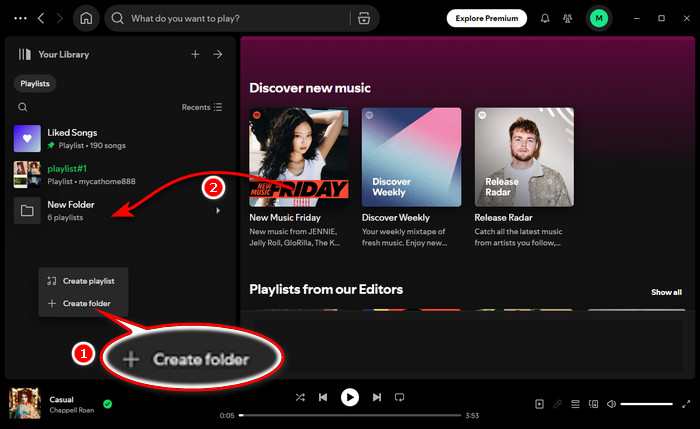Open the notifications bell

pos(545,18)
